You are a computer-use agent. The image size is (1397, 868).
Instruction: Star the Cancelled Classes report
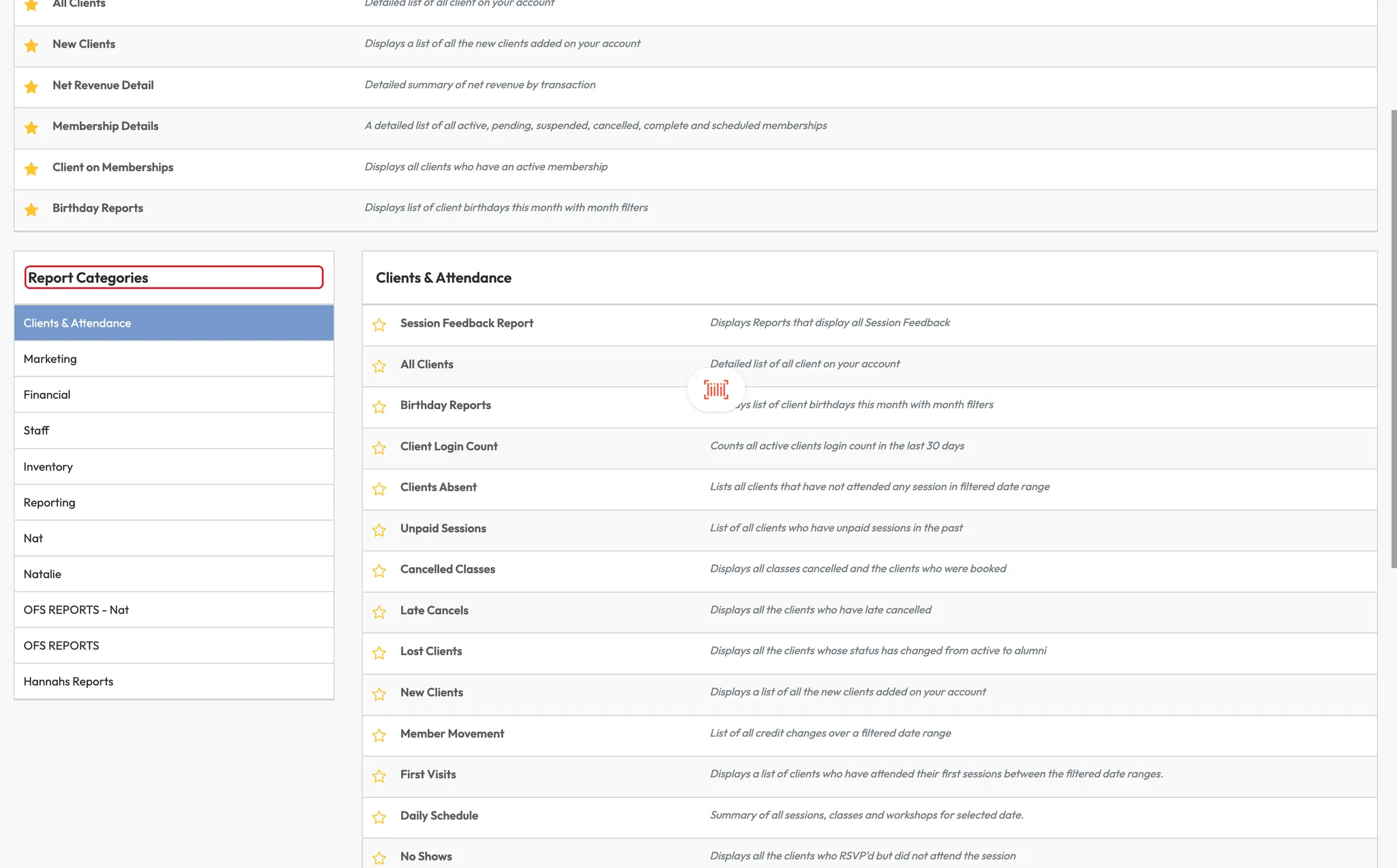379,571
